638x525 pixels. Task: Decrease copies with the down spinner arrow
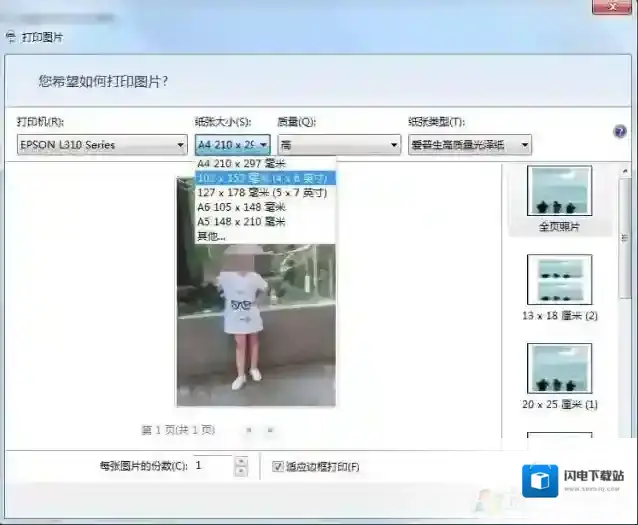coord(240,471)
